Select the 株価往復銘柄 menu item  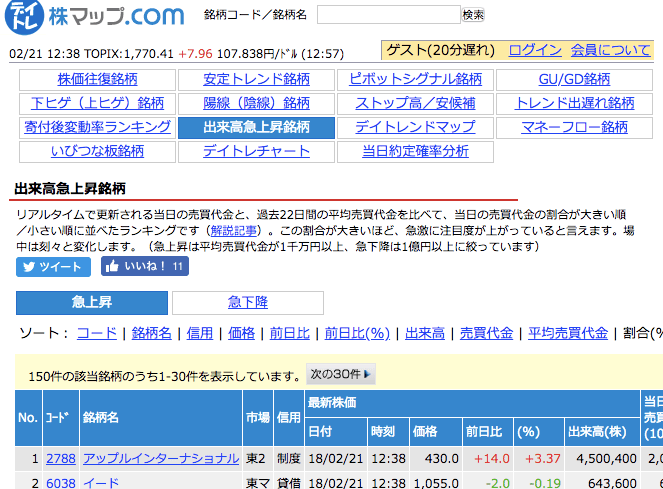pos(97,79)
